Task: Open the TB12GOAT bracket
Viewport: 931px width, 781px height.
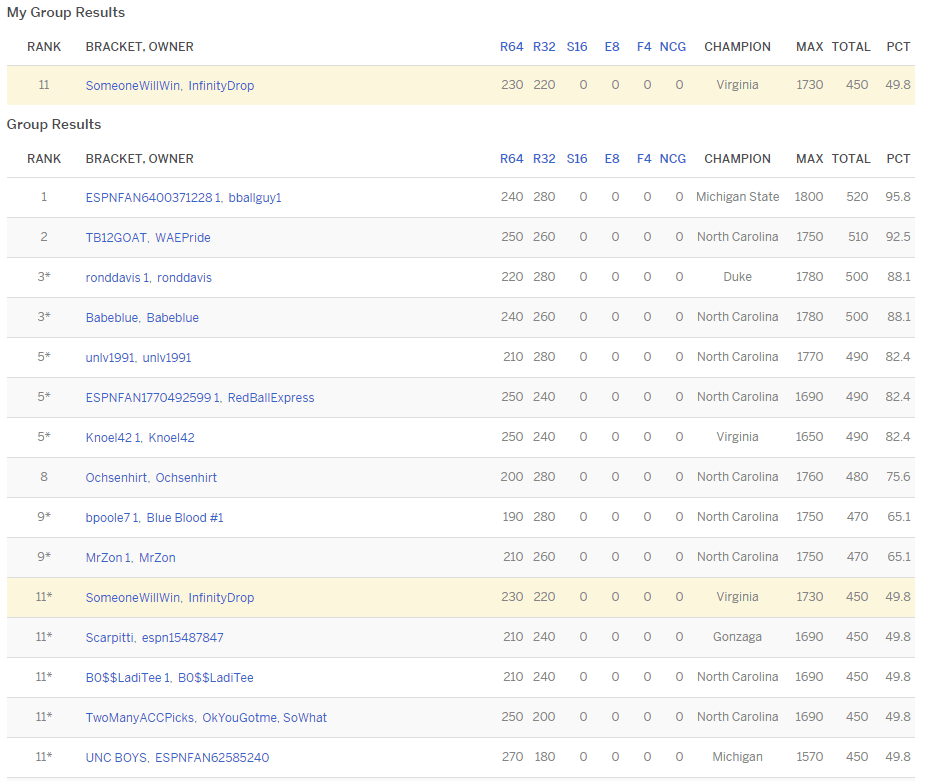Action: 116,238
